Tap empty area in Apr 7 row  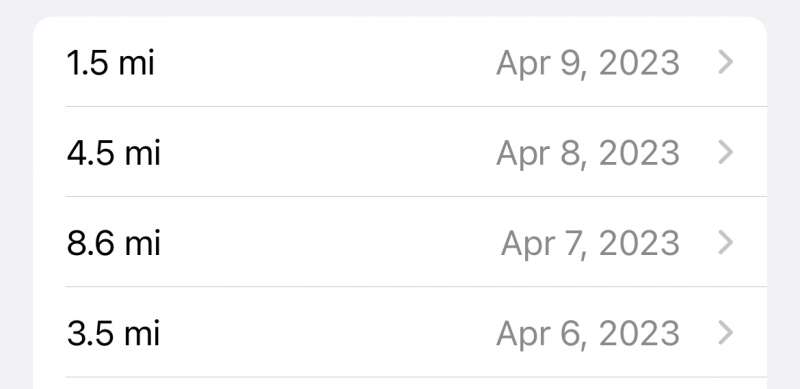(x=329, y=242)
